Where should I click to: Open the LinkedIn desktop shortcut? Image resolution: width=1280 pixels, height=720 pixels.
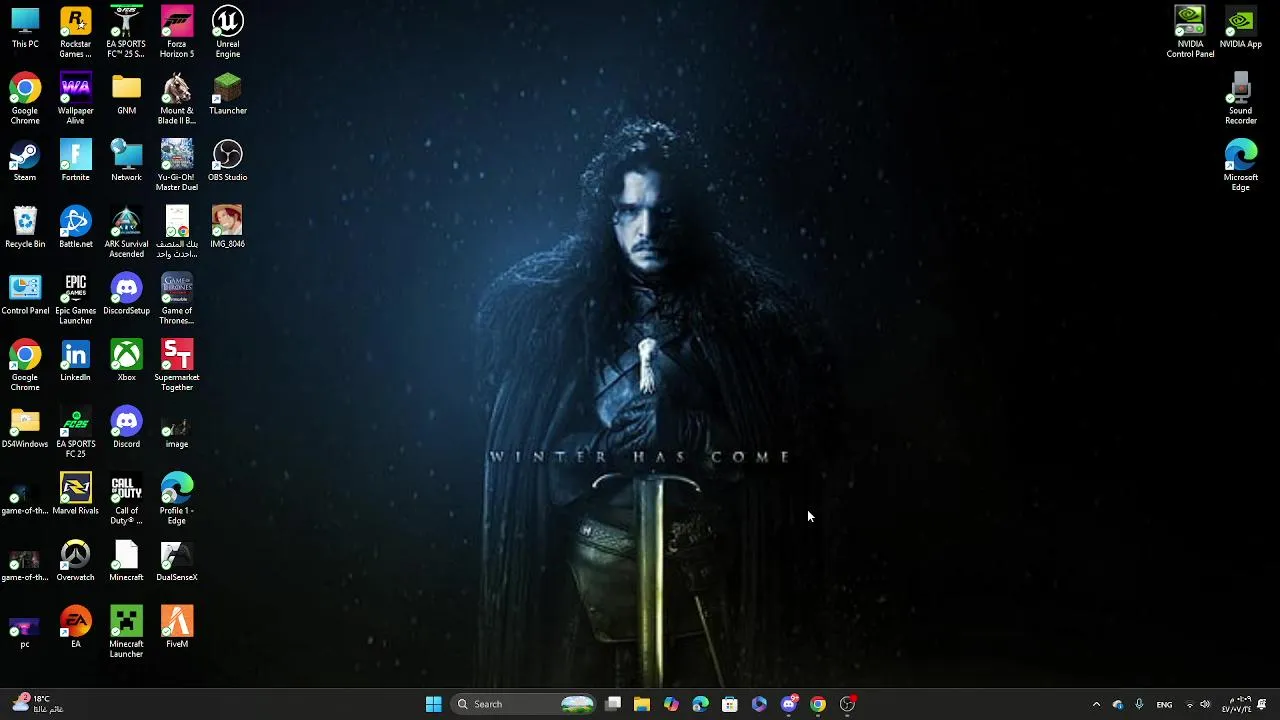75,361
